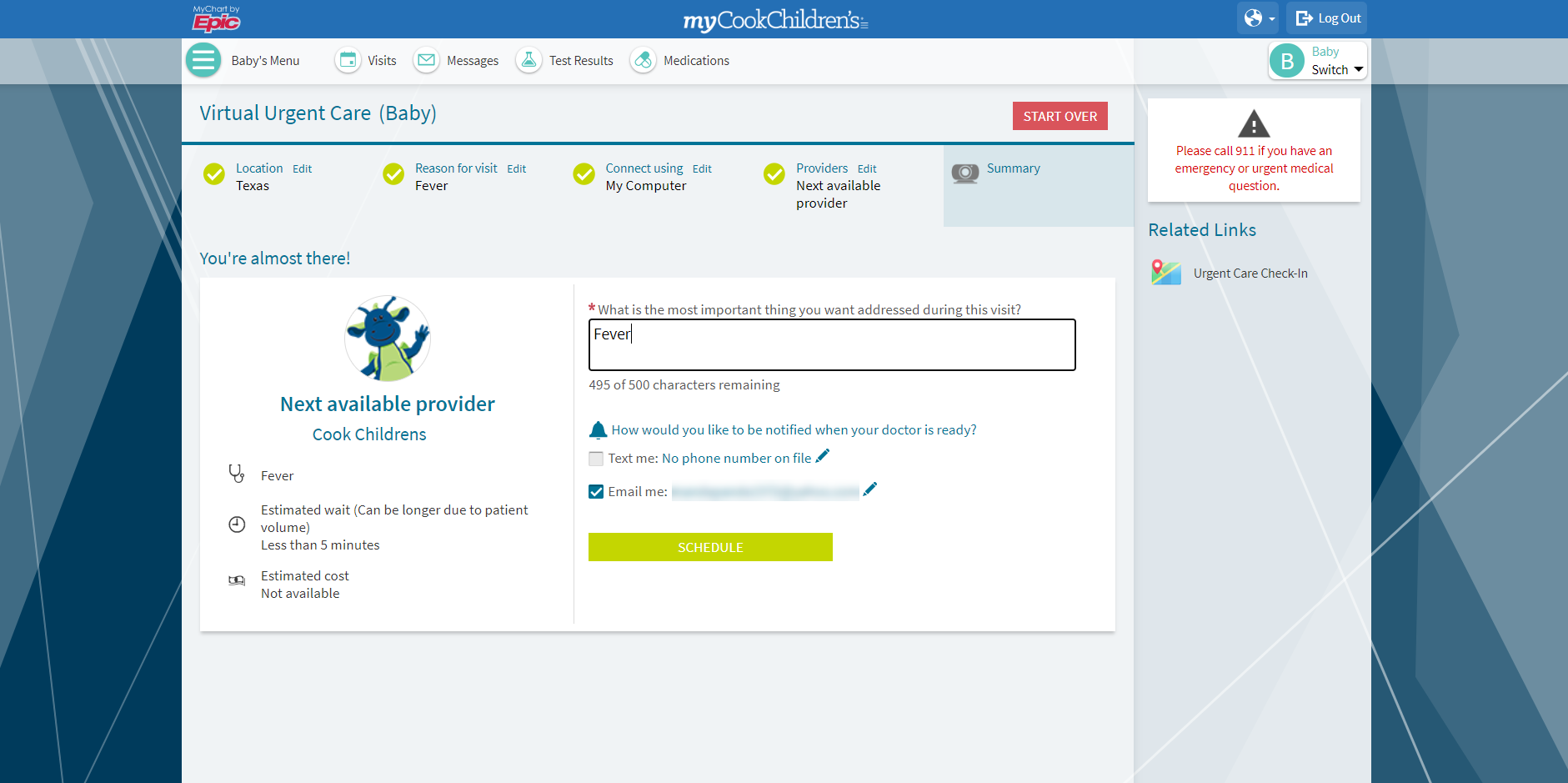Screen dimensions: 1568x783
Task: Click the pencil icon next to text phone number
Action: coord(823,456)
